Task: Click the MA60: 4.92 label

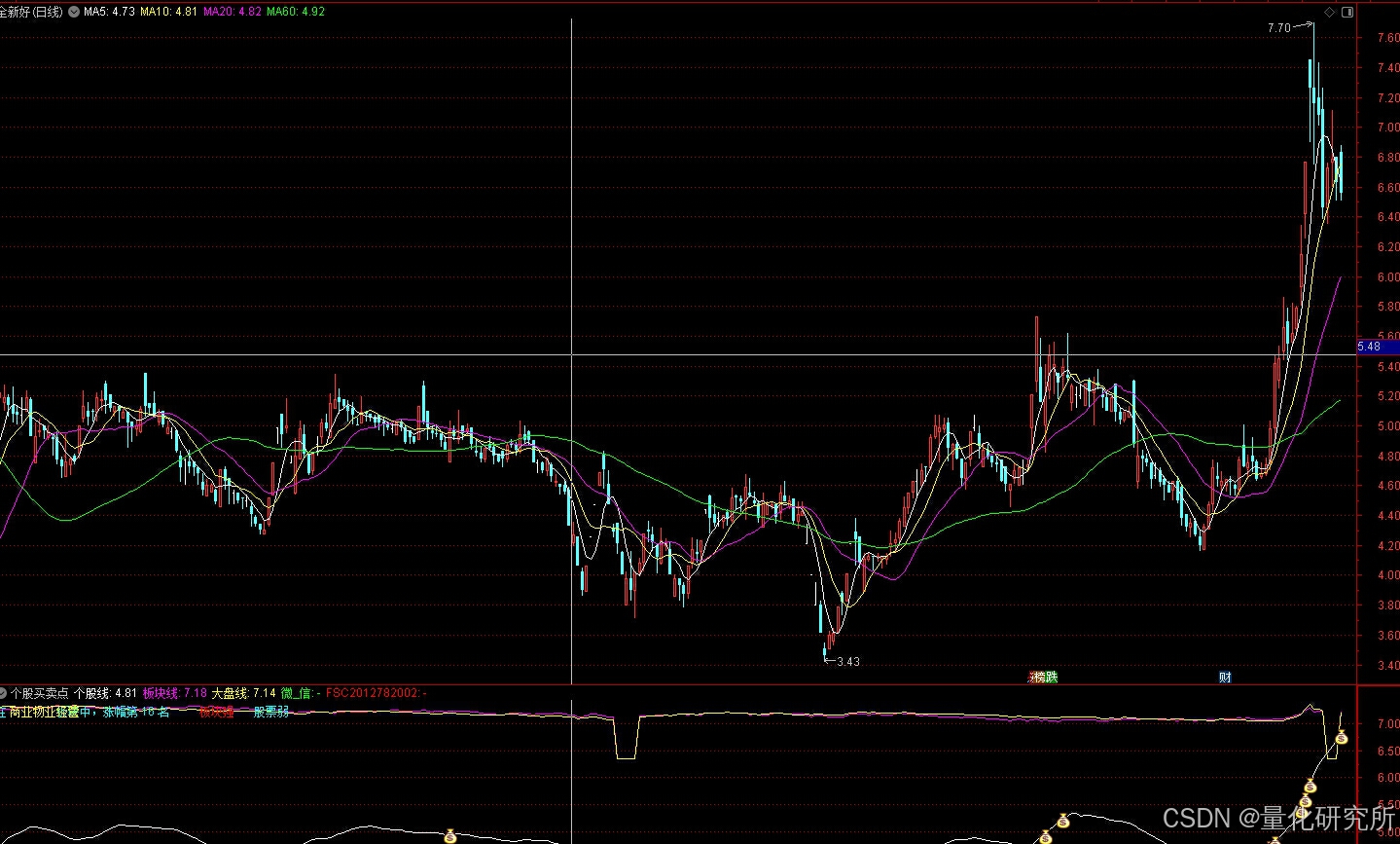Action: coord(296,12)
